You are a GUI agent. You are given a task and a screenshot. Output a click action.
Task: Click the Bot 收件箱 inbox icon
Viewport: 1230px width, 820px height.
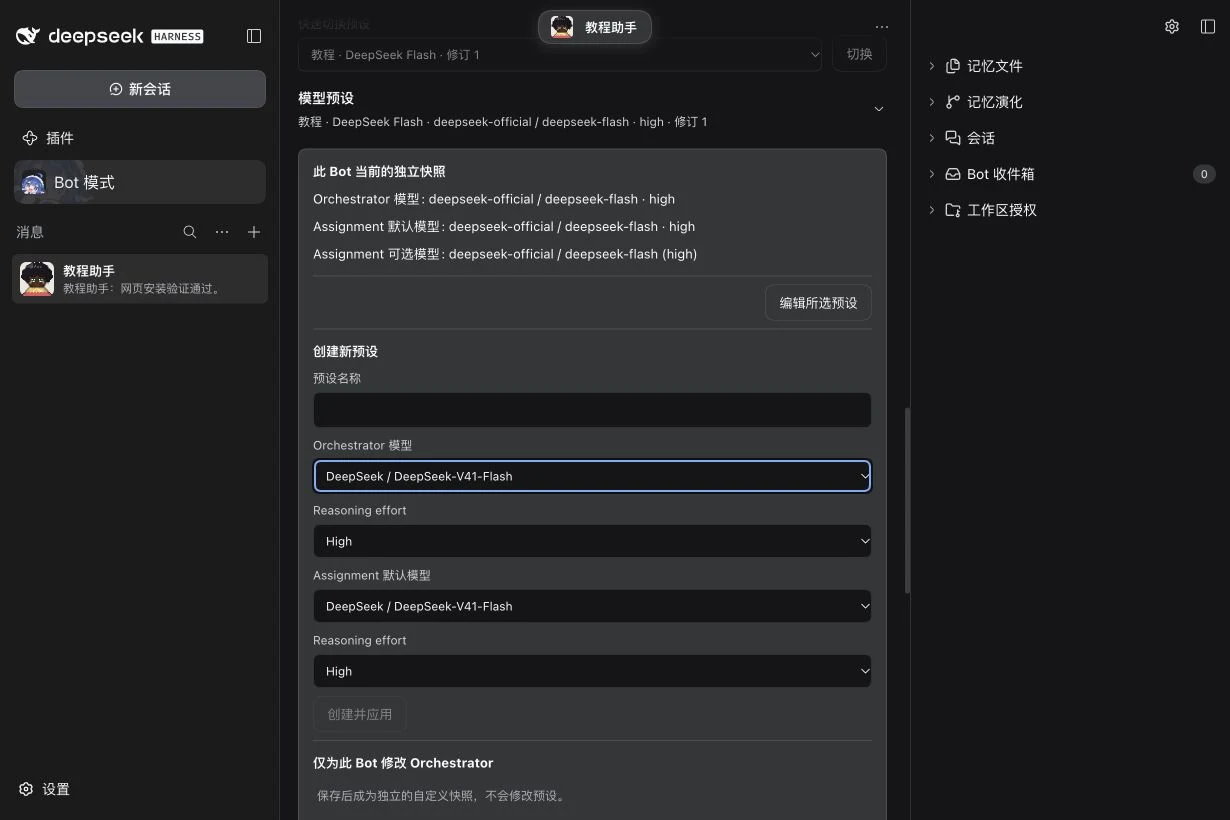[x=953, y=174]
